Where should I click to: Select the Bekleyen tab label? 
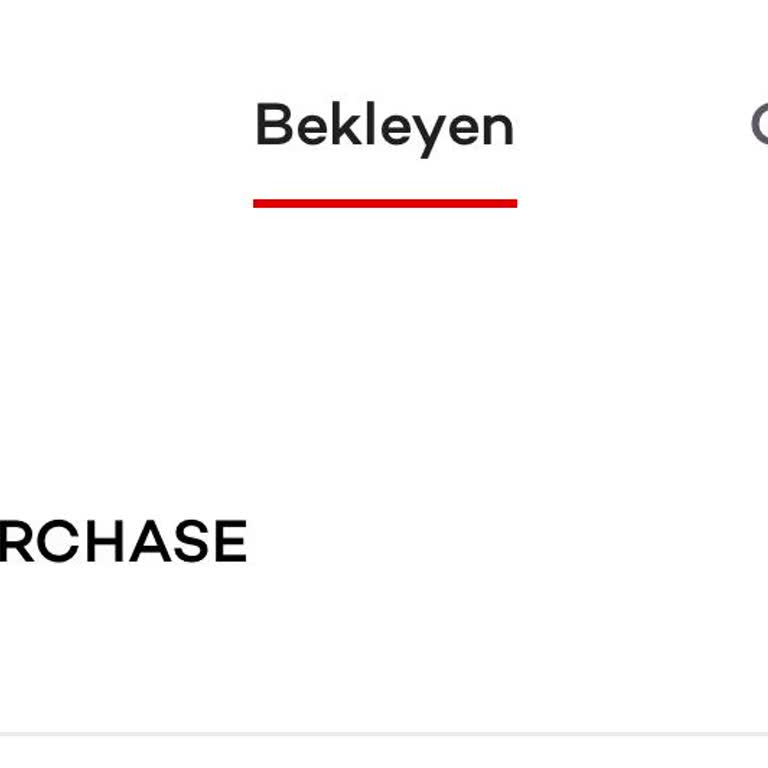click(x=385, y=127)
